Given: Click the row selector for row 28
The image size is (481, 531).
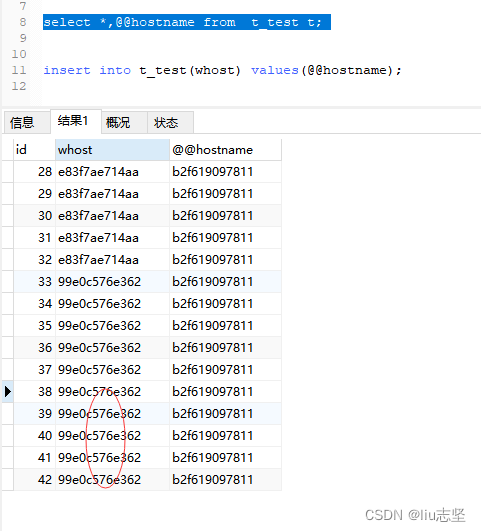Looking at the screenshot, I should [7, 172].
